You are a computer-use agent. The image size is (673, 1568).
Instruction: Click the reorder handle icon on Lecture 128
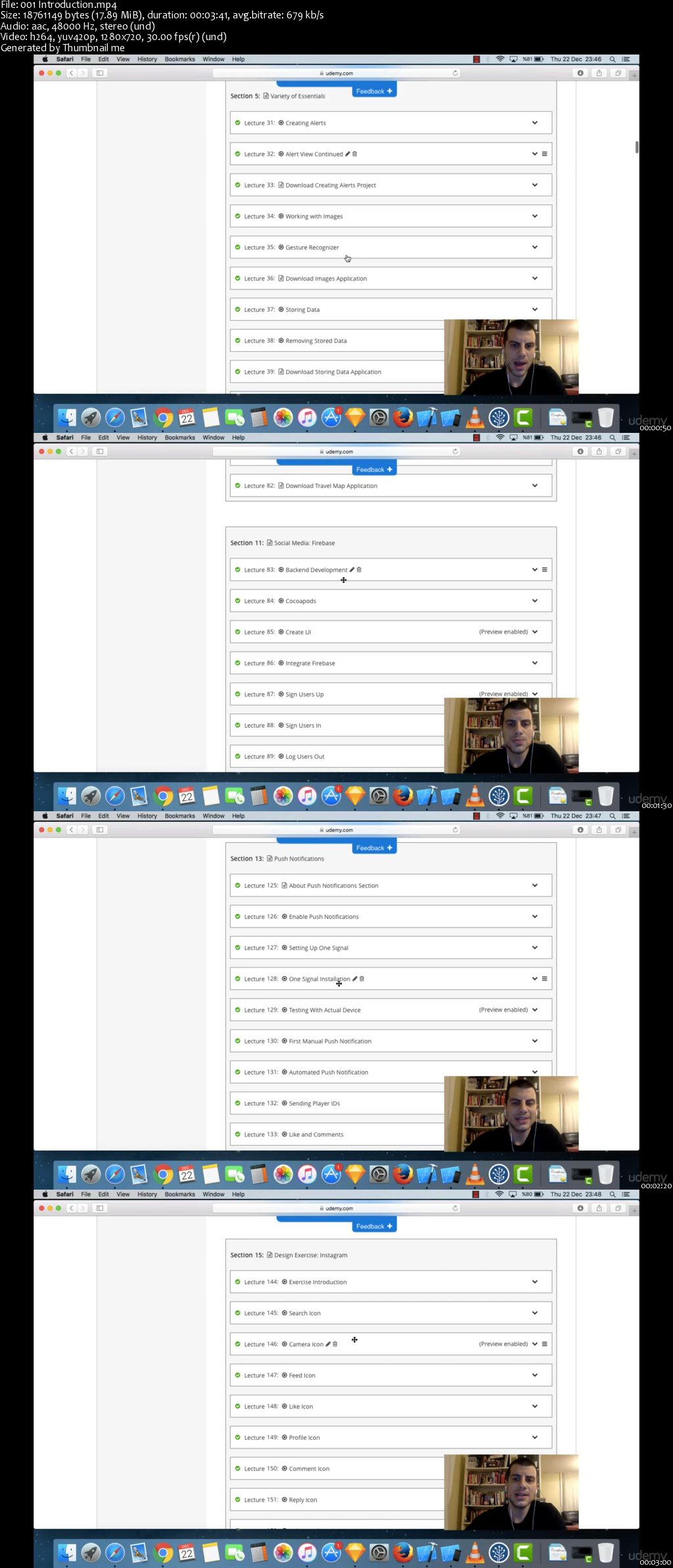[x=544, y=979]
